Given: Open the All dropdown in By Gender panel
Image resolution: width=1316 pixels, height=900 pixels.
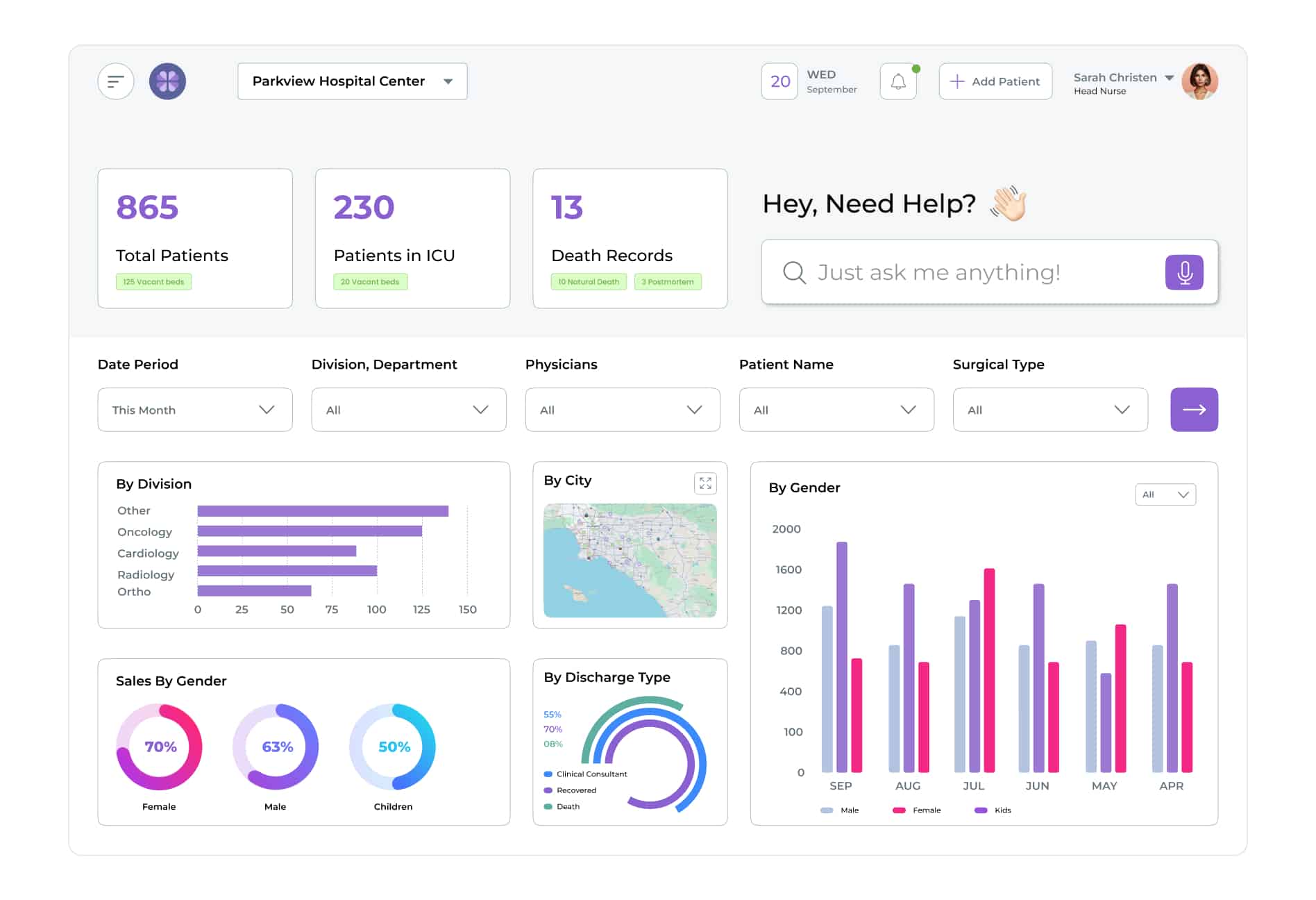Looking at the screenshot, I should coord(1165,494).
